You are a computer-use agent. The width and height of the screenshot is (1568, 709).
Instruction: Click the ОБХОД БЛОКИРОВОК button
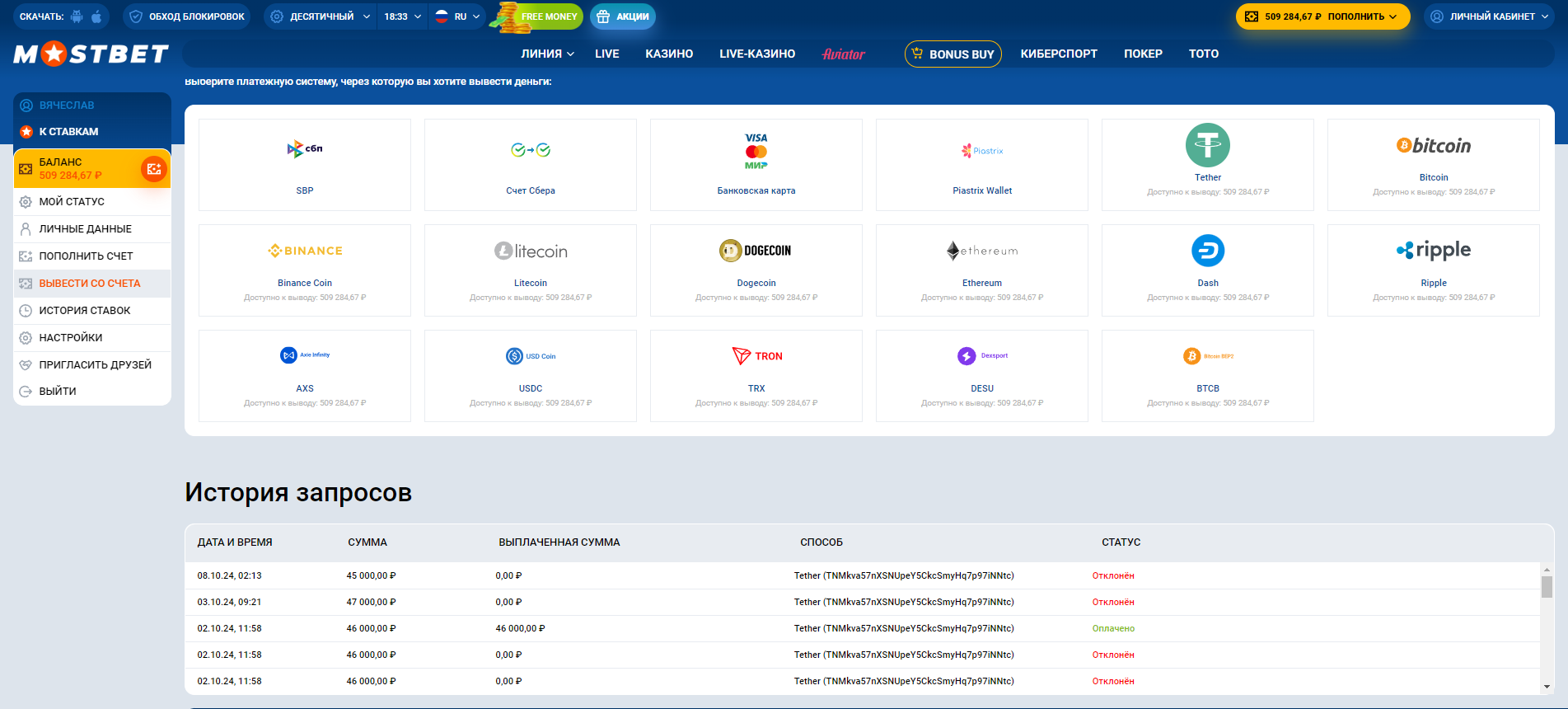click(187, 16)
